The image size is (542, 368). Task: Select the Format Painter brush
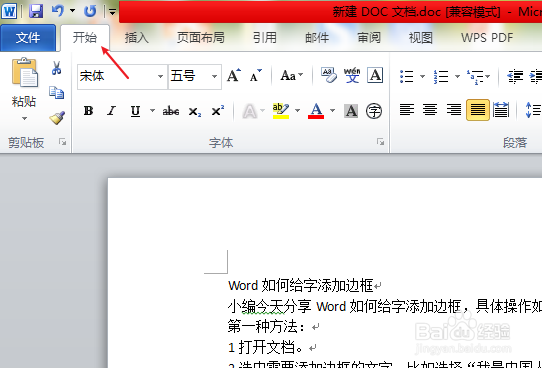pyautogui.click(x=57, y=118)
